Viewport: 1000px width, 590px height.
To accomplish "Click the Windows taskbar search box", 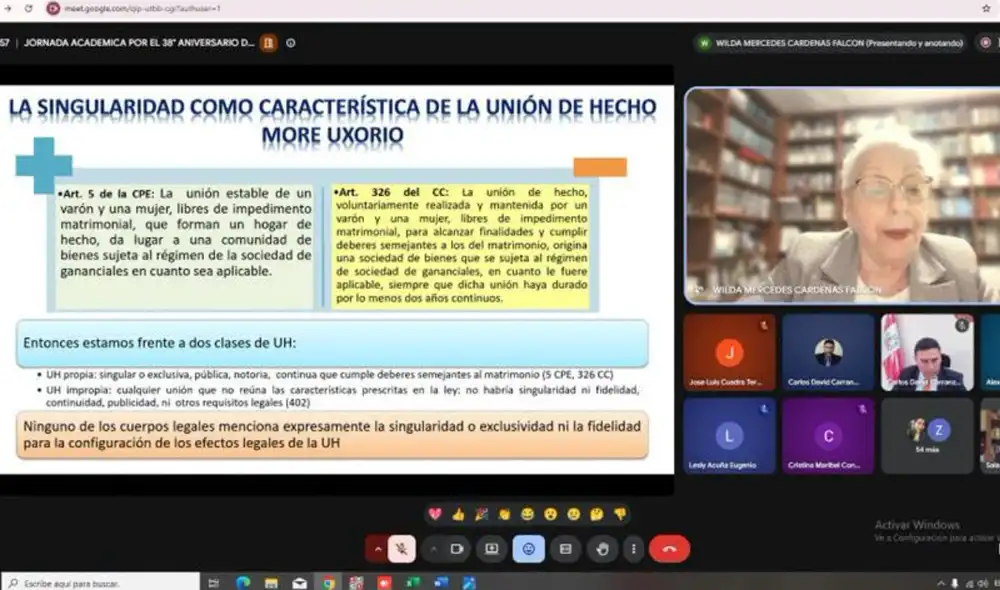I will pos(100,582).
